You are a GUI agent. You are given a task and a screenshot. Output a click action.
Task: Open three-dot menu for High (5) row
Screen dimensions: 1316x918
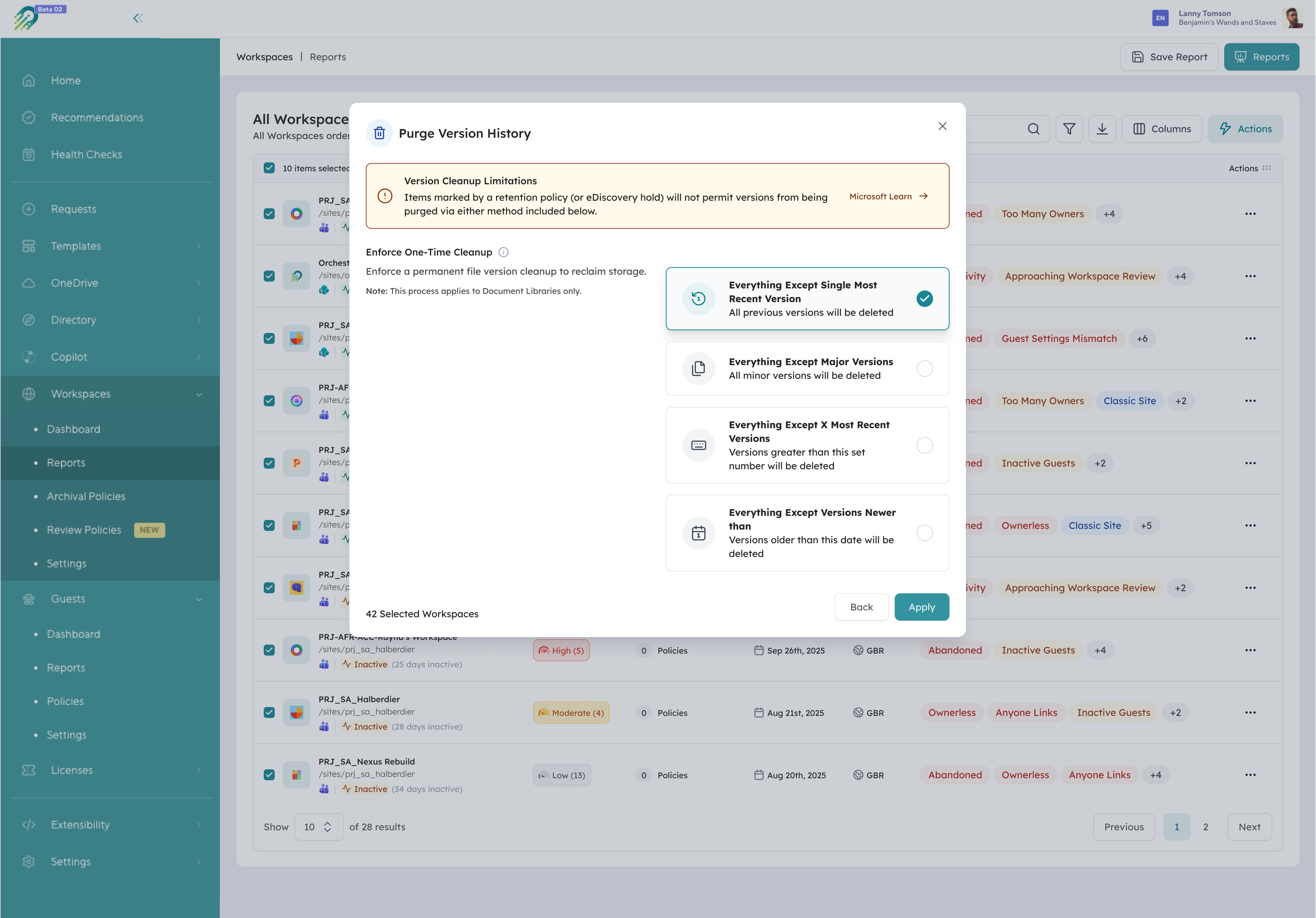pyautogui.click(x=1250, y=650)
